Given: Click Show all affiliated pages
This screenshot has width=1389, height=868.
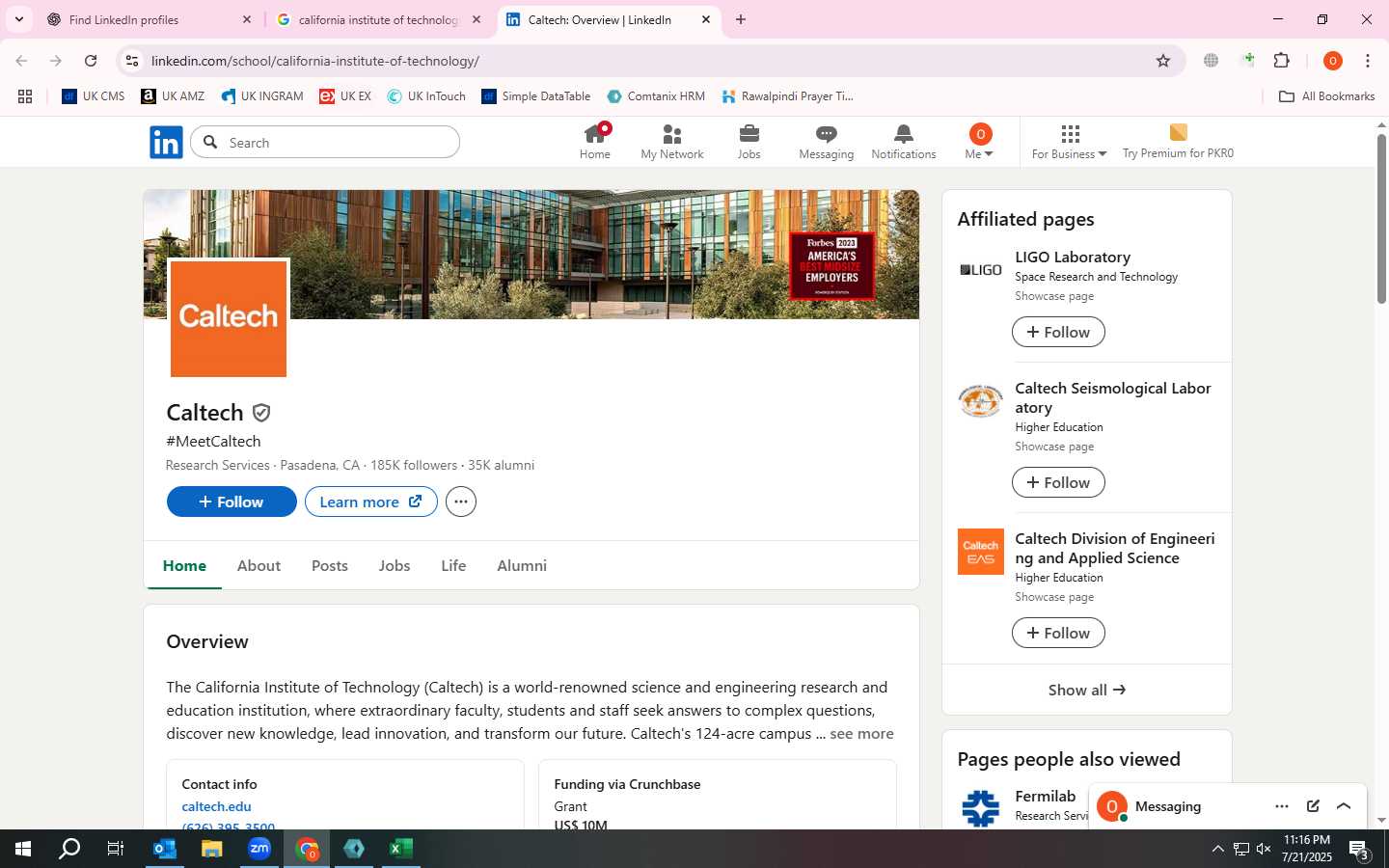Looking at the screenshot, I should point(1086,690).
